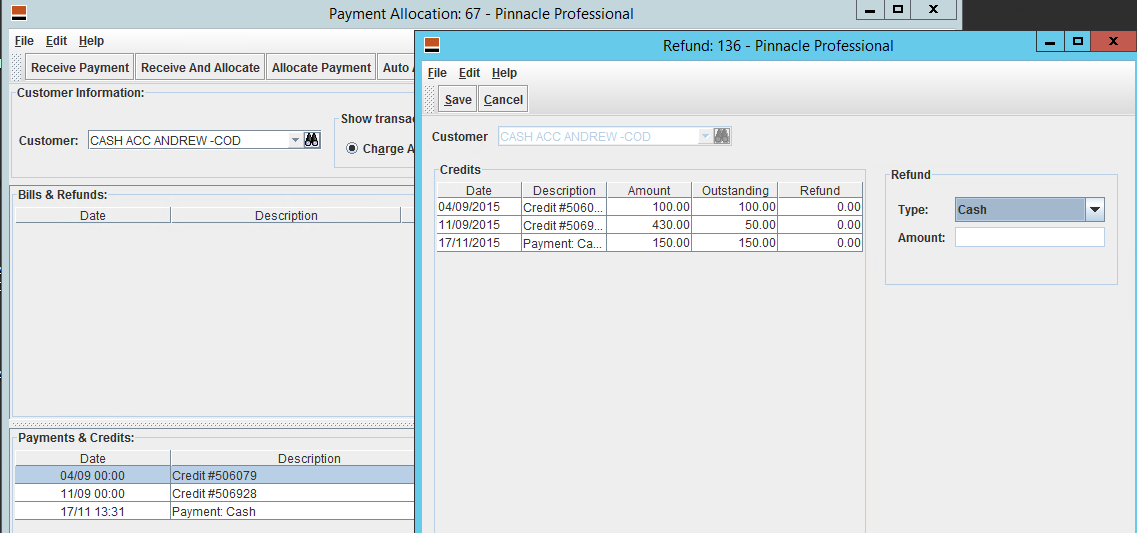Open Customer dropdown in Payment Allocation
Image resolution: width=1137 pixels, height=533 pixels.
(x=295, y=141)
